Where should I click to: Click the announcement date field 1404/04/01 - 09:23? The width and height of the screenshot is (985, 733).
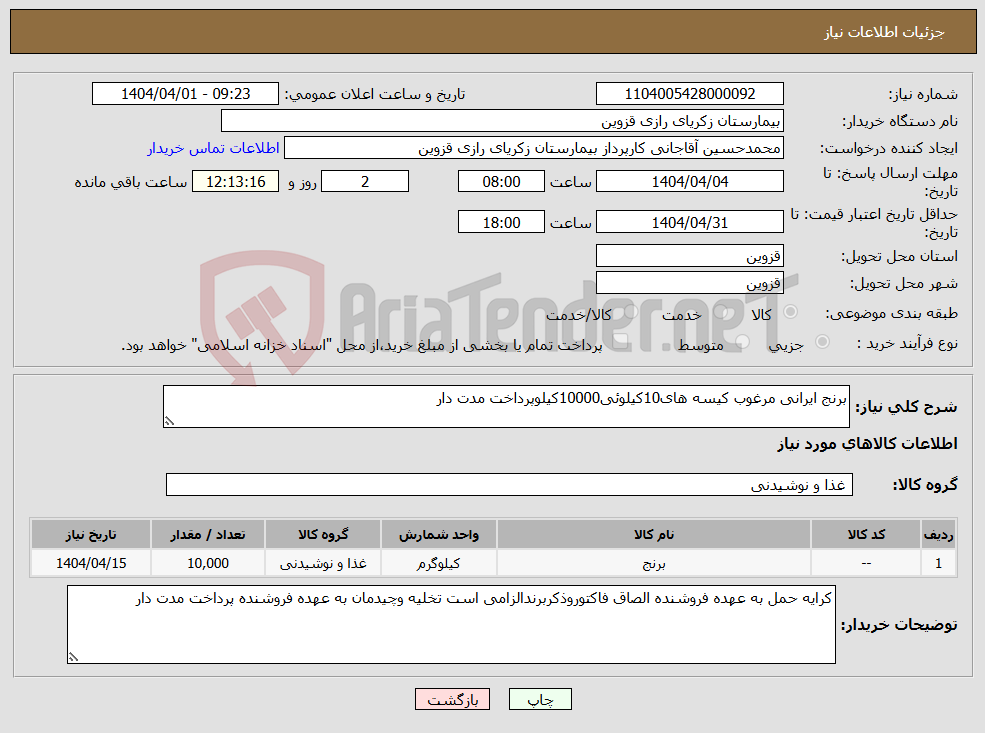185,94
